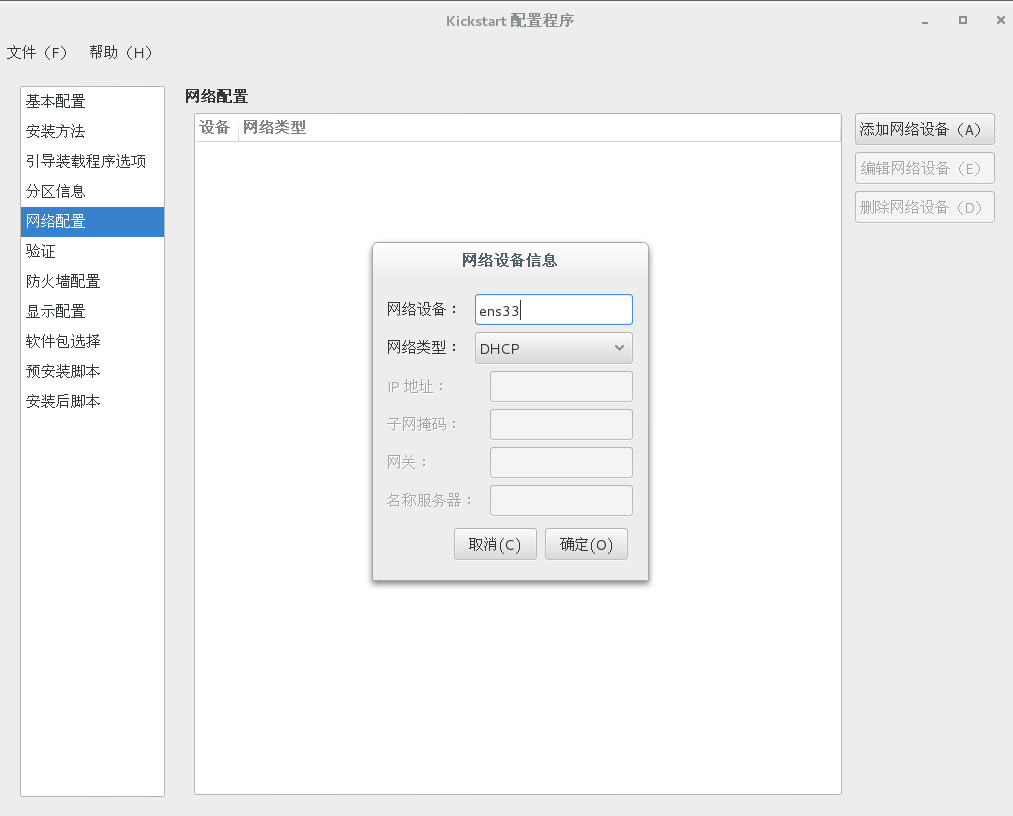Screen dimensions: 1013x816
Task: Open 分区信息 section
Action: tap(92, 191)
